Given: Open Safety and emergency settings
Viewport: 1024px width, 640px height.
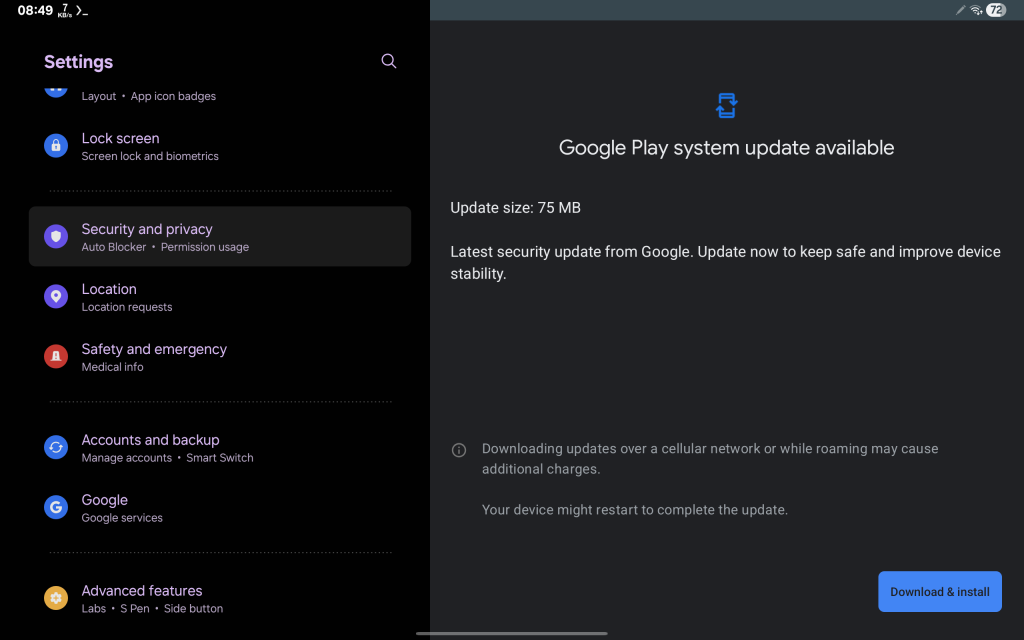Looking at the screenshot, I should pos(219,357).
